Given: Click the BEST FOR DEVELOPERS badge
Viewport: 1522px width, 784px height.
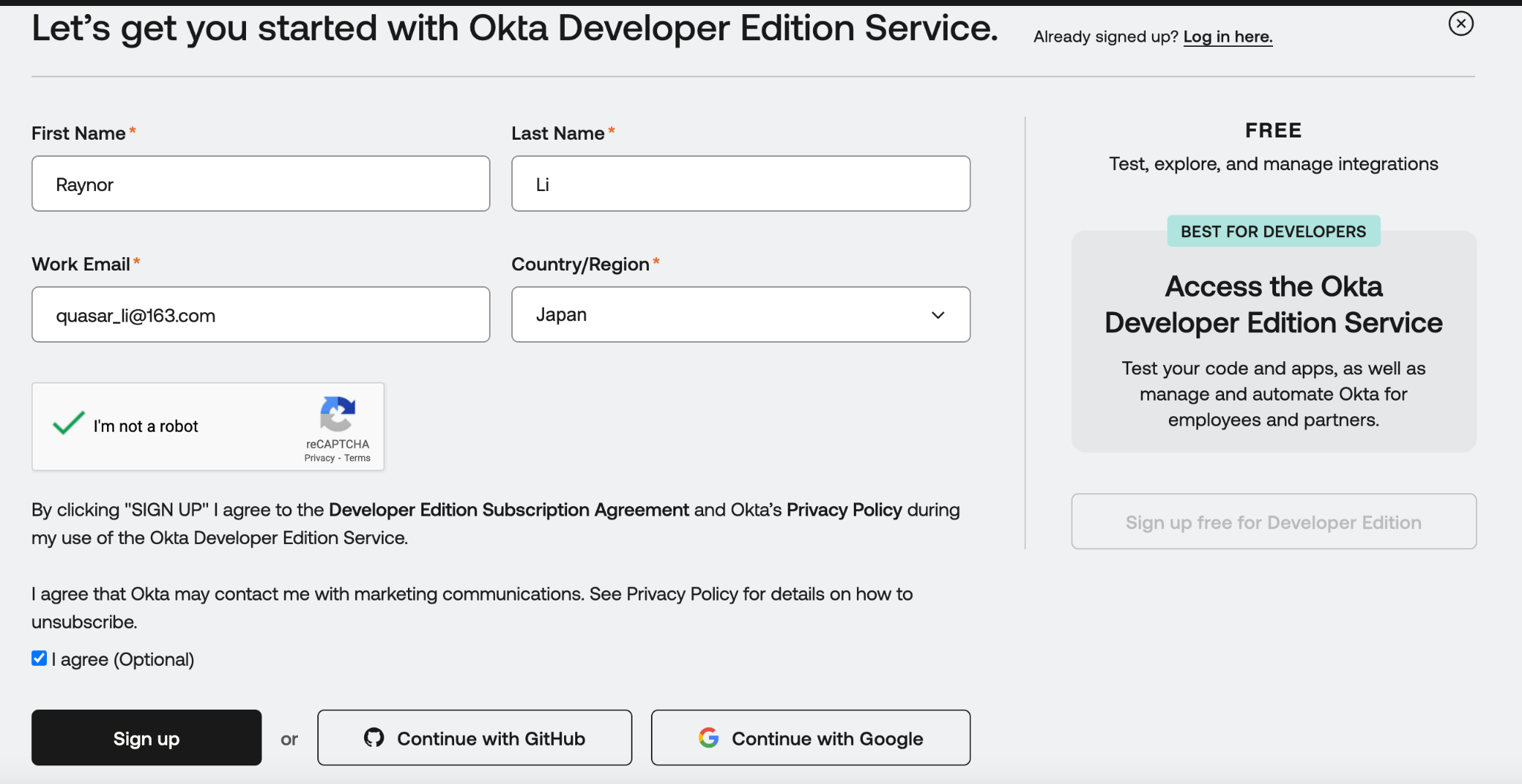Looking at the screenshot, I should pos(1273,231).
